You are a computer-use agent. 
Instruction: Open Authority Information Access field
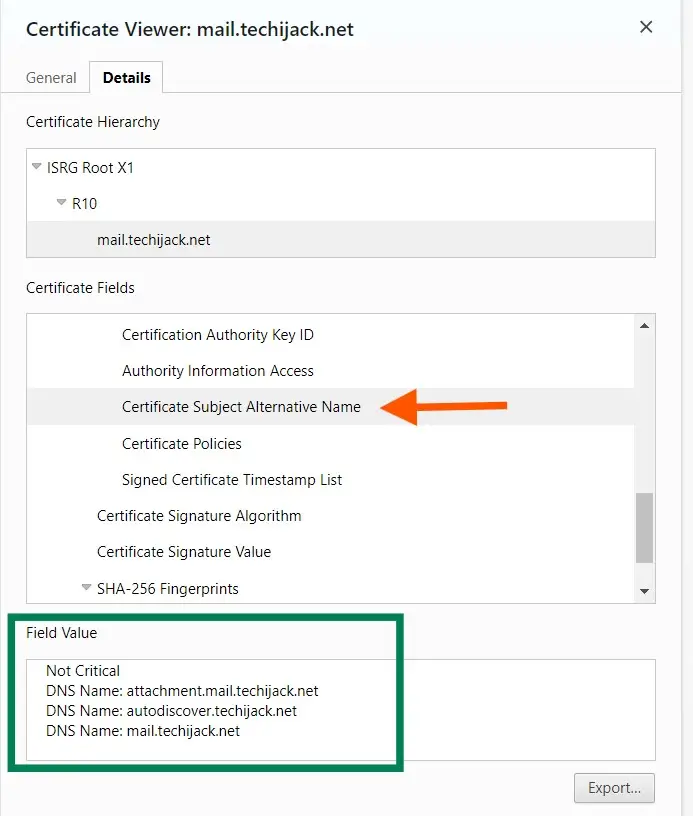click(x=217, y=371)
